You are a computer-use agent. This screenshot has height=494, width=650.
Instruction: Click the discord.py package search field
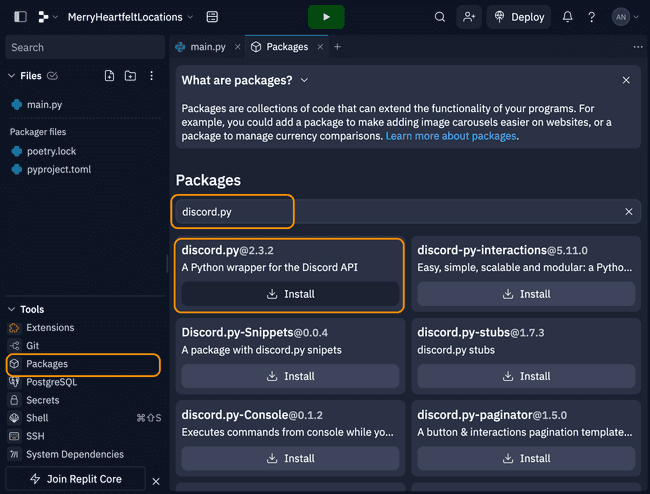point(408,212)
